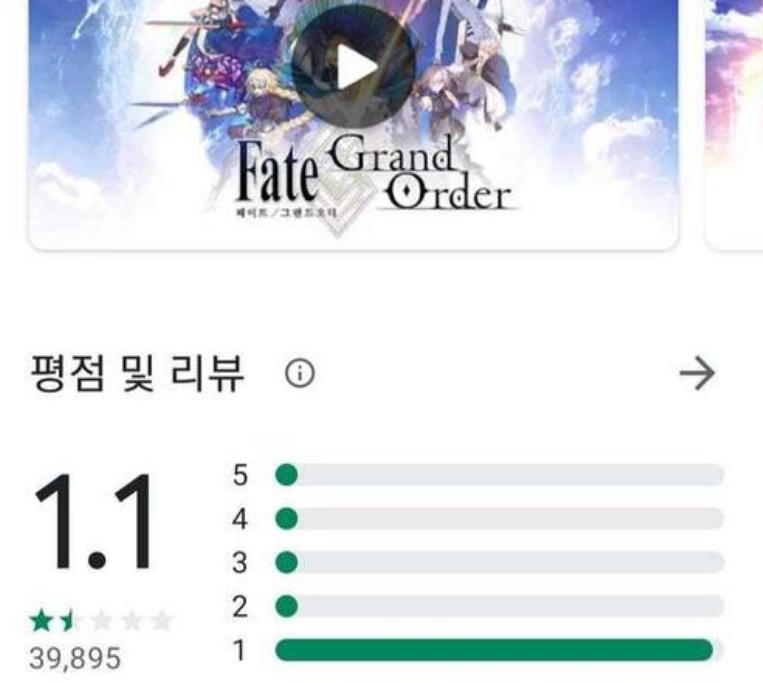Play the Fate Grand Order trailer video
Viewport: 763px width, 683px height.
[x=354, y=67]
